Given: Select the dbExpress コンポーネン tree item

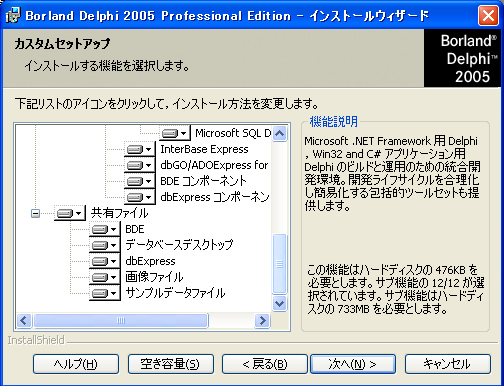Looking at the screenshot, I should click(215, 197).
